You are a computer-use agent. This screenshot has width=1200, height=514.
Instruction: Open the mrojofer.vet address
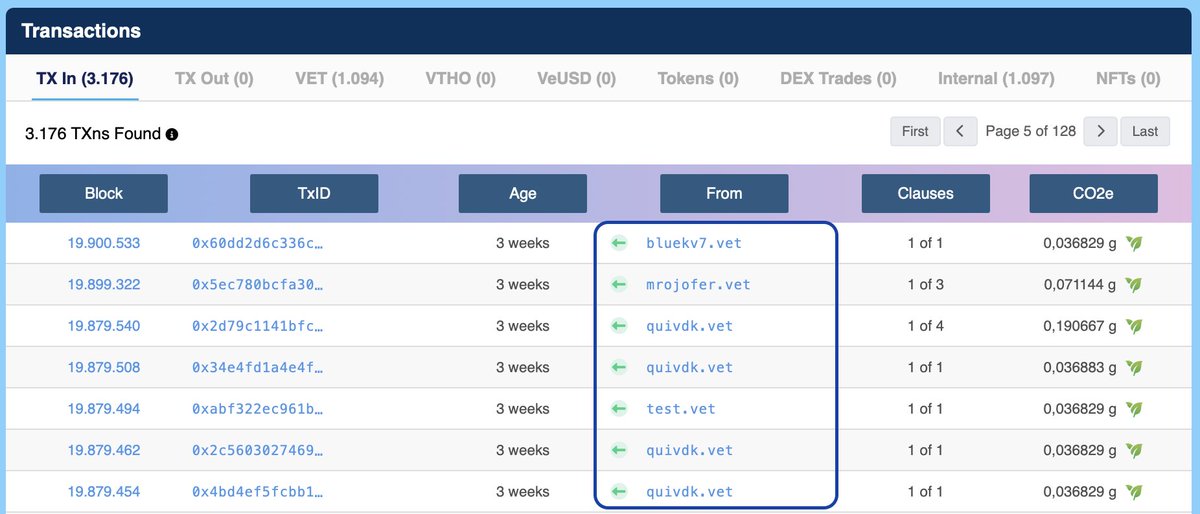click(698, 285)
